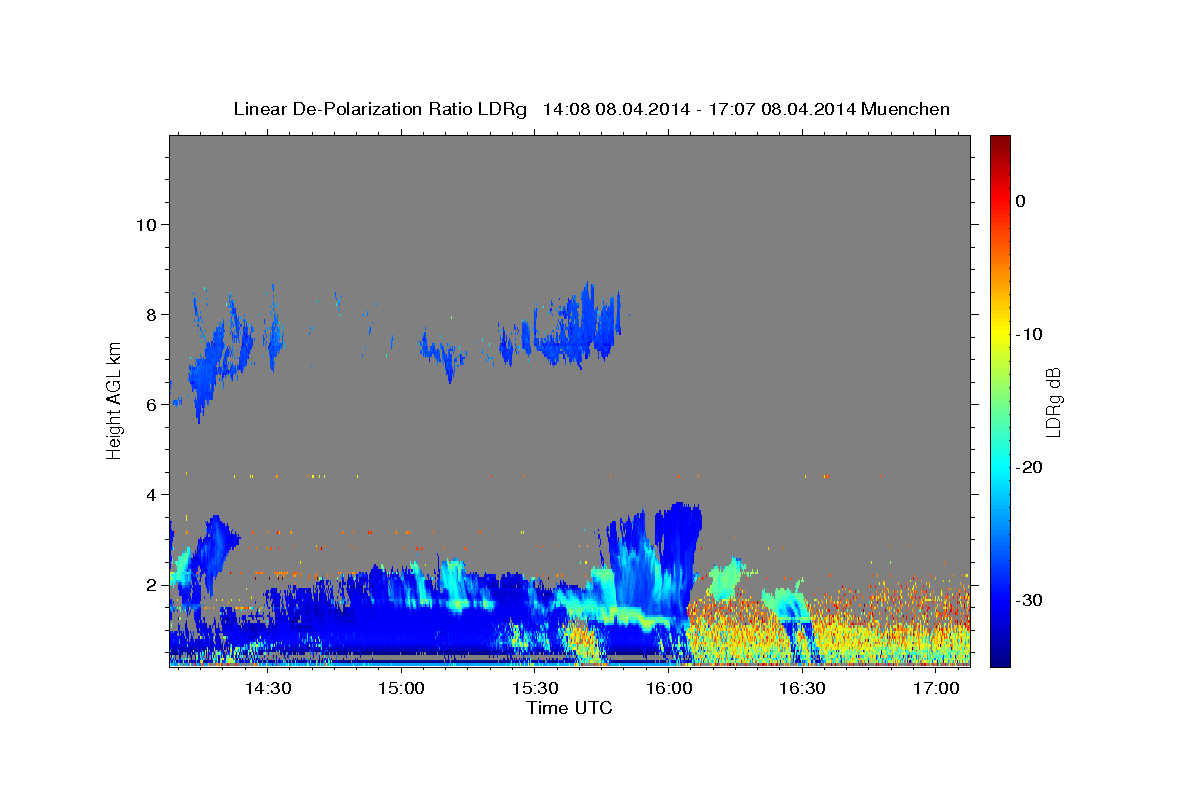Click the 17:00 time tick label
This screenshot has height=800, width=1200.
[x=936, y=689]
